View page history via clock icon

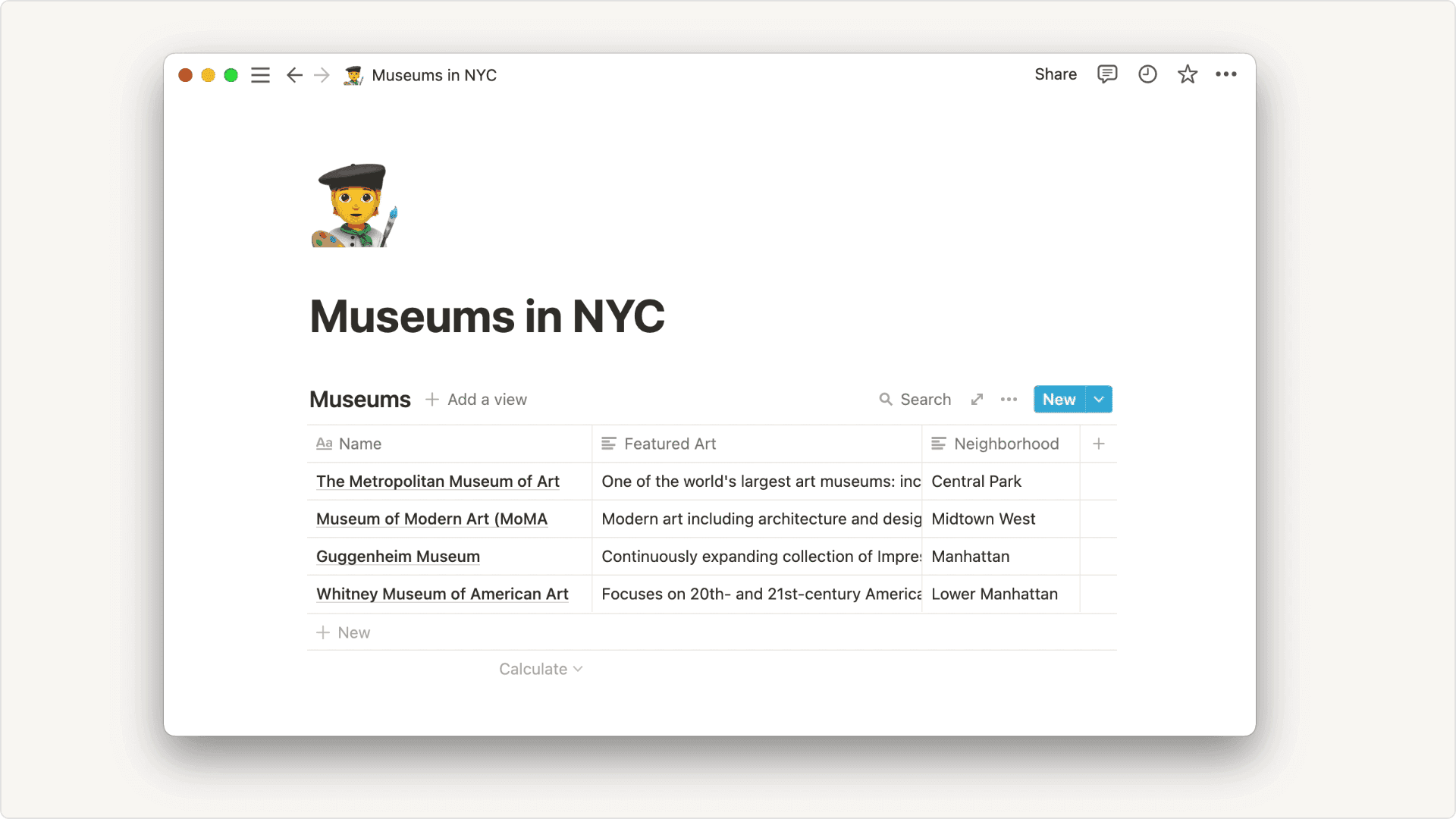click(x=1147, y=74)
